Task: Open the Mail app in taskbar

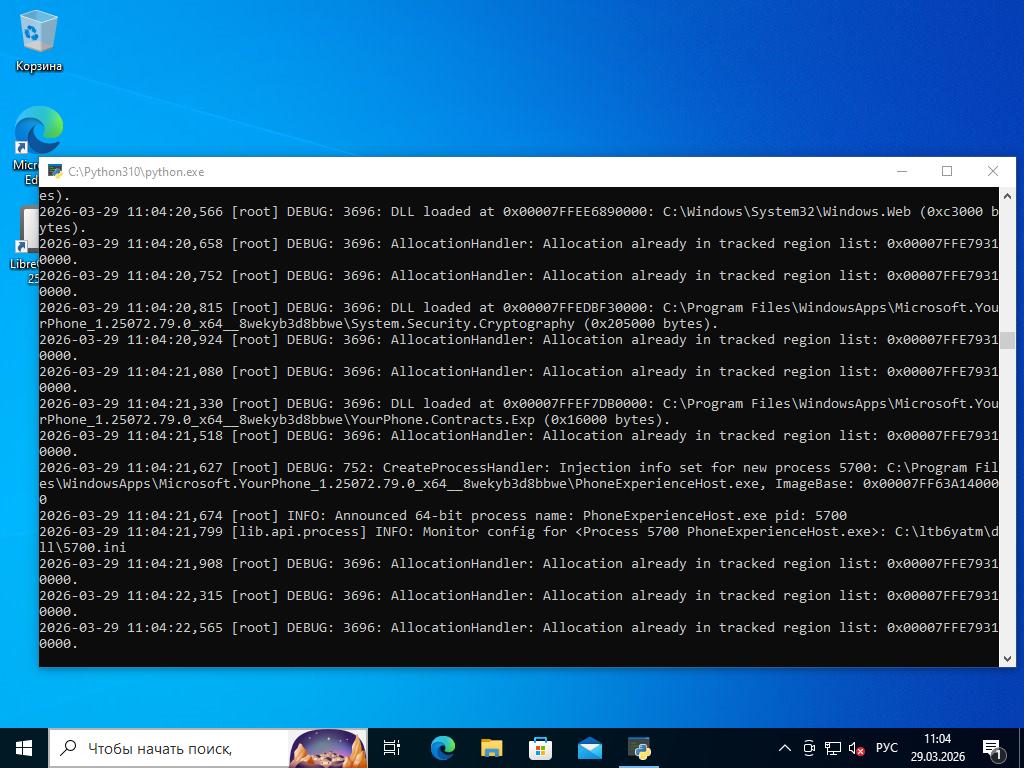Action: tap(589, 747)
